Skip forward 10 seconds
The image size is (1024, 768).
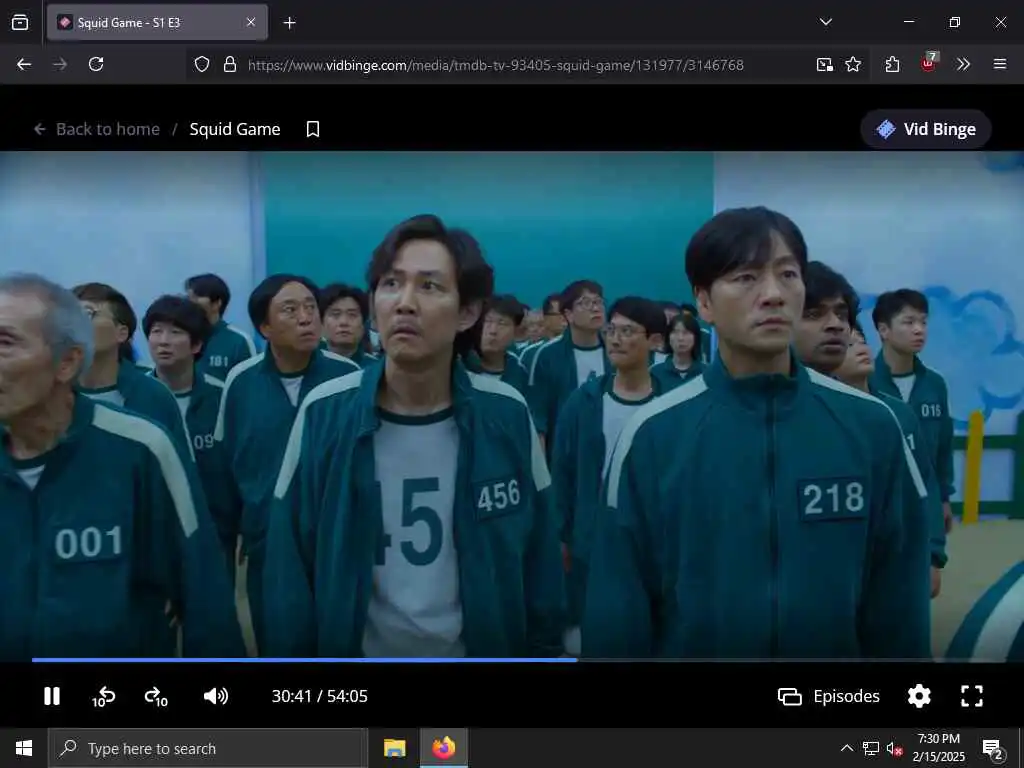[157, 697]
